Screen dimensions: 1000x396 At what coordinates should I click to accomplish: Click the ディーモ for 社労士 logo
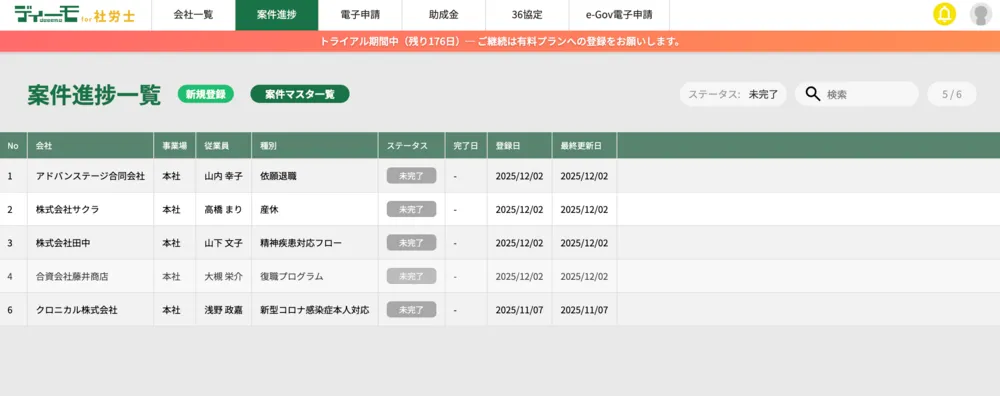[75, 15]
